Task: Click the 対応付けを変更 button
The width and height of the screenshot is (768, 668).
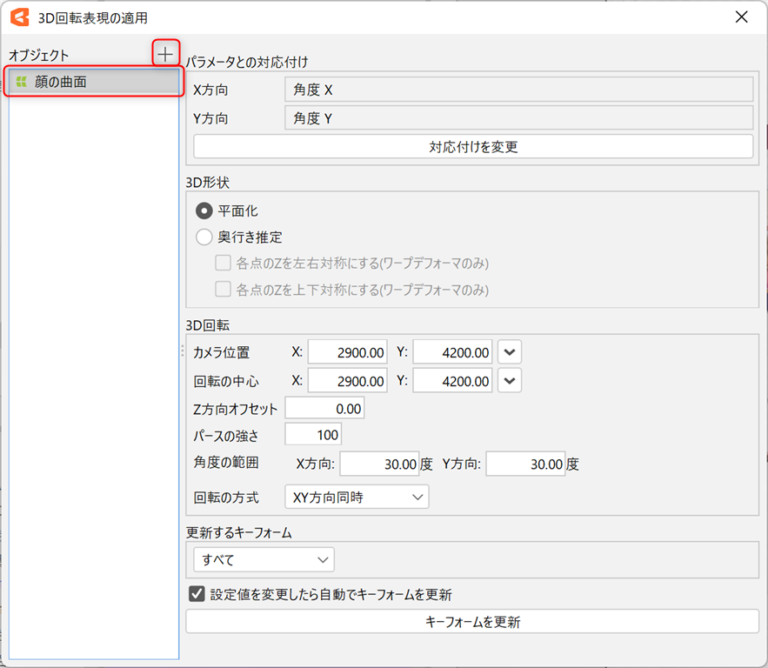Action: 473,147
